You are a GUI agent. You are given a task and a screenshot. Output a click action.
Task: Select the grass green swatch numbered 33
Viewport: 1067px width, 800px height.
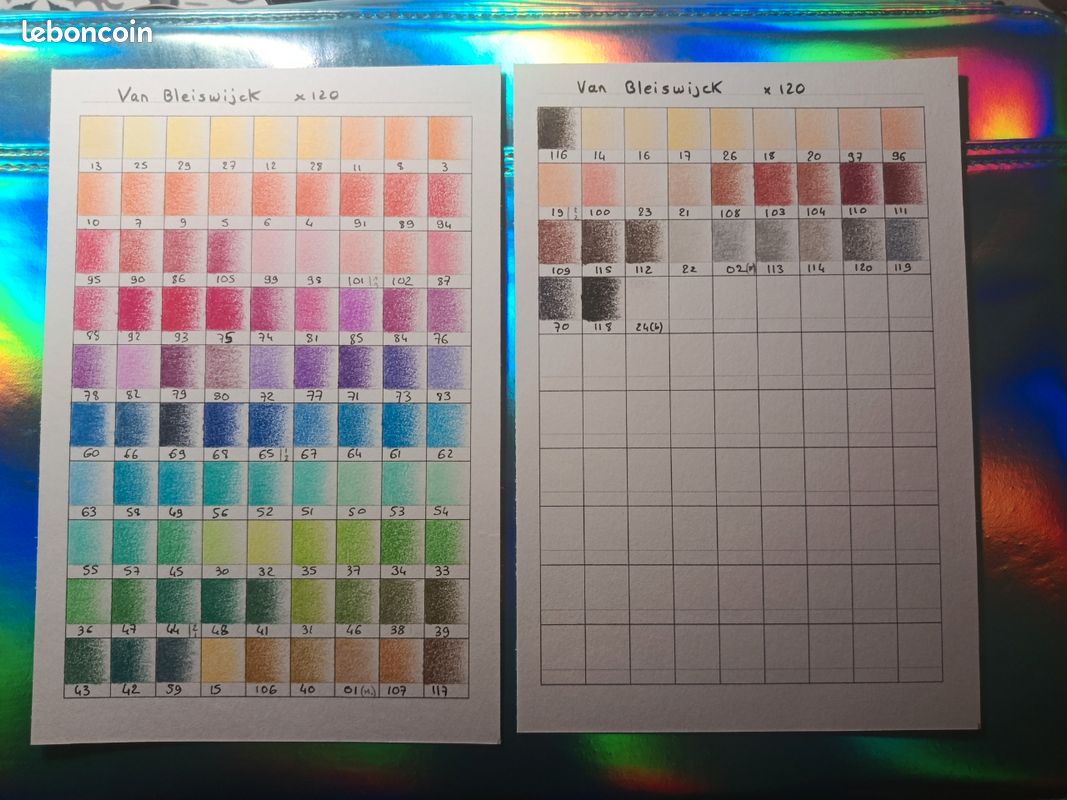coord(448,543)
